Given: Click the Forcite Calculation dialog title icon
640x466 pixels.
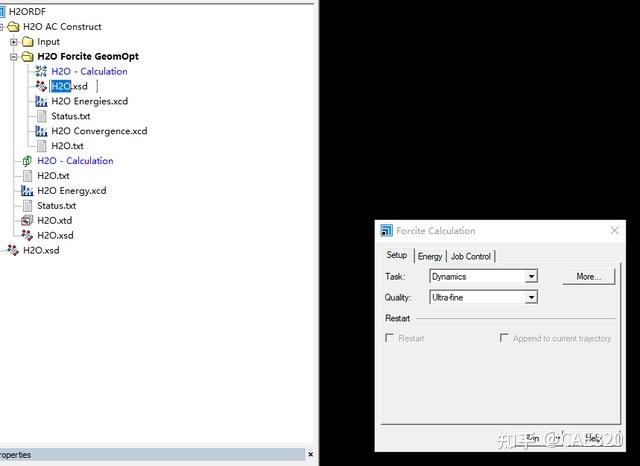Looking at the screenshot, I should 386,231.
